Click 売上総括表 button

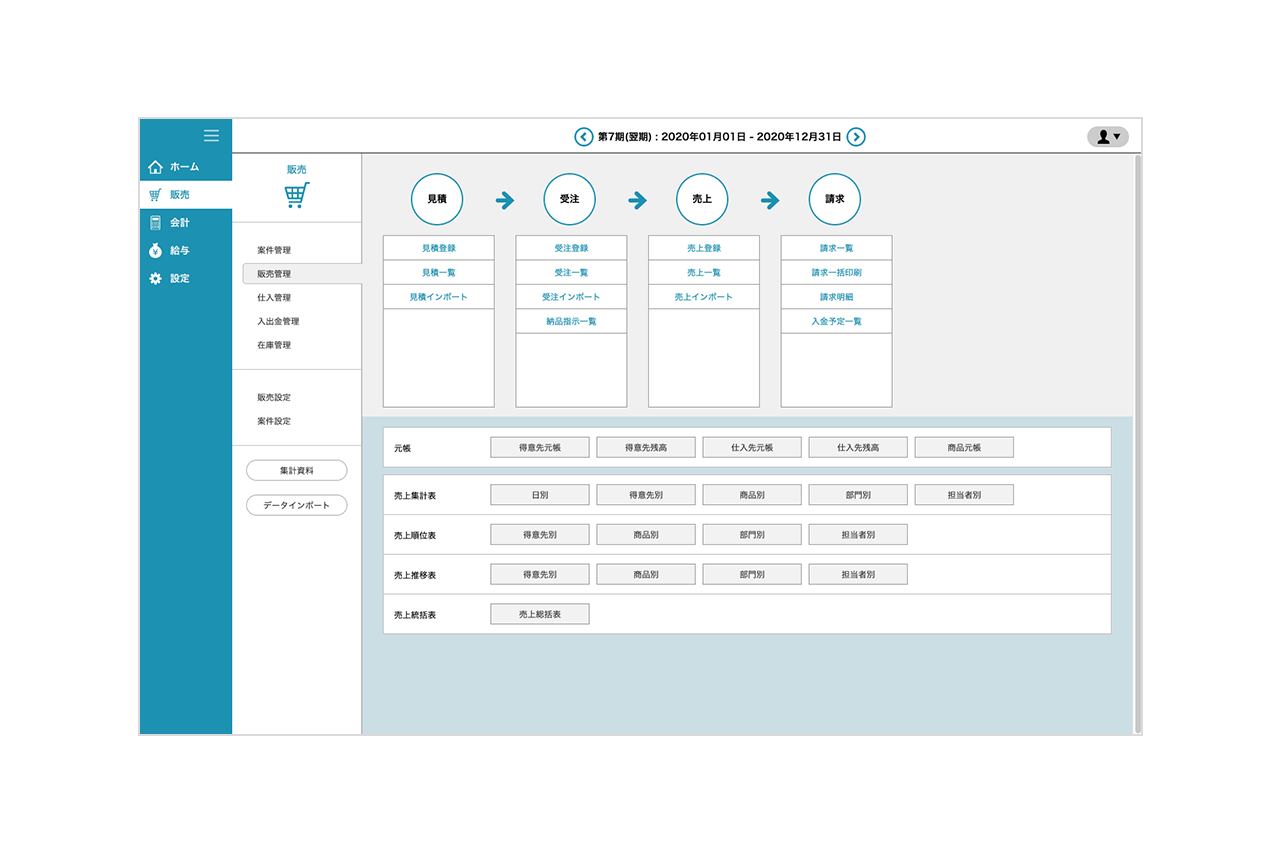(x=540, y=614)
